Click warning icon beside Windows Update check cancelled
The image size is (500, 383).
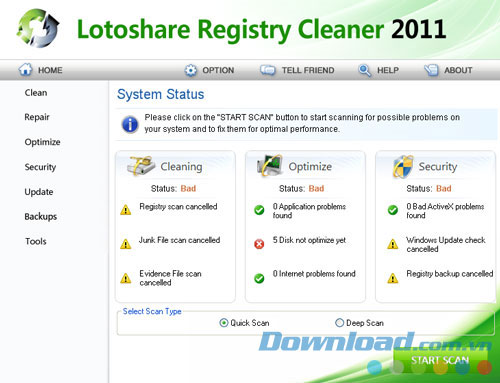(x=393, y=244)
